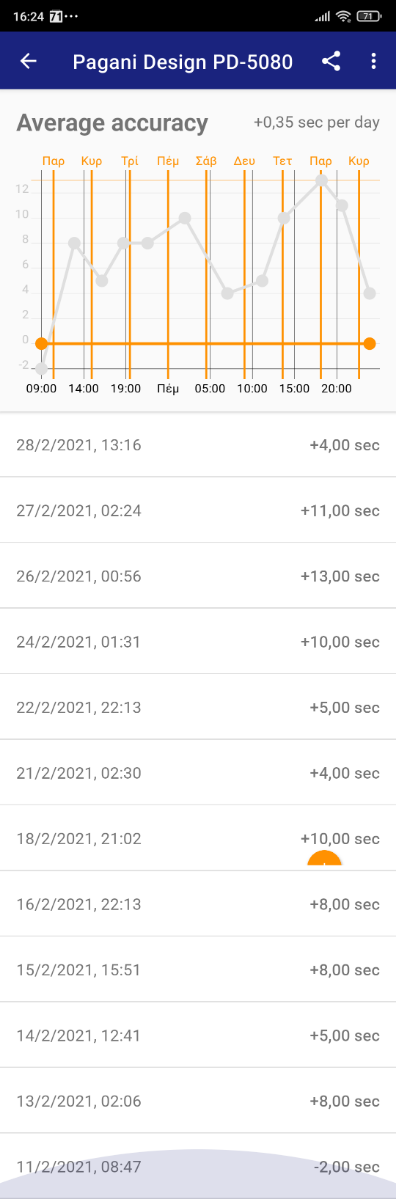Tap the back arrow icon
This screenshot has width=396, height=1199.
click(28, 61)
